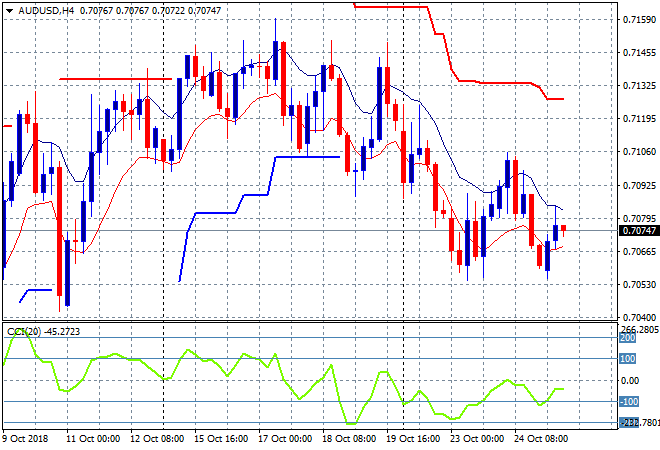This screenshot has width=660, height=450.
Task: Click the current price label 0.70747
Action: coord(639,231)
